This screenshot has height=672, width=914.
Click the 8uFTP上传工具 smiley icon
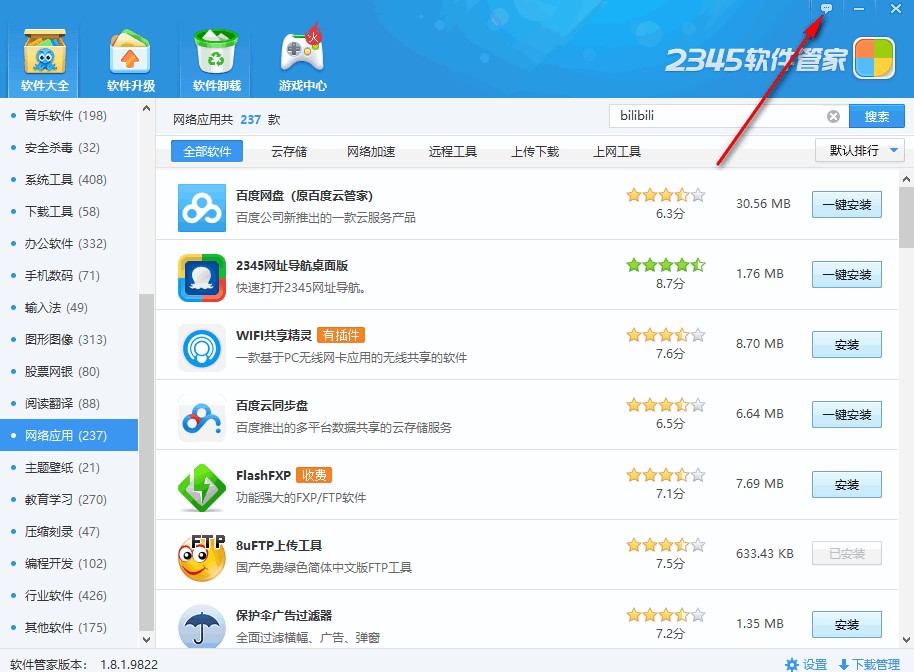point(202,558)
